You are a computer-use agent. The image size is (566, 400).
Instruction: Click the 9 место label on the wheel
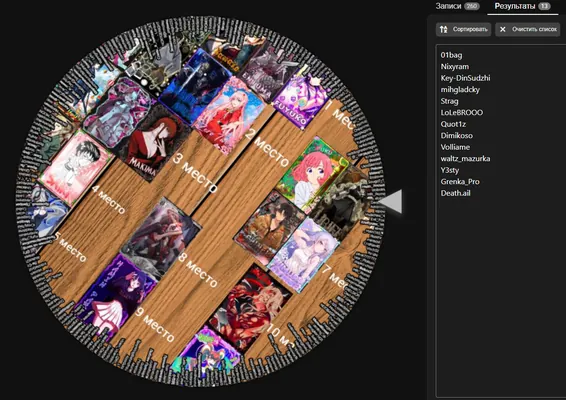(154, 324)
